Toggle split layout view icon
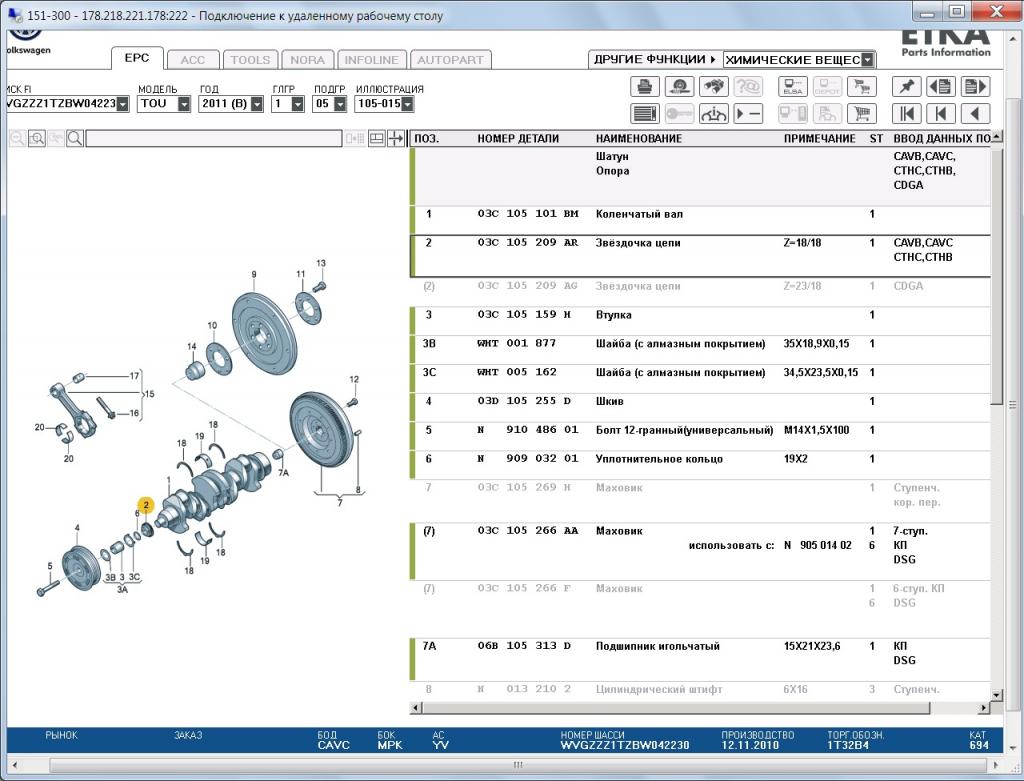The width and height of the screenshot is (1024, 781). point(377,138)
